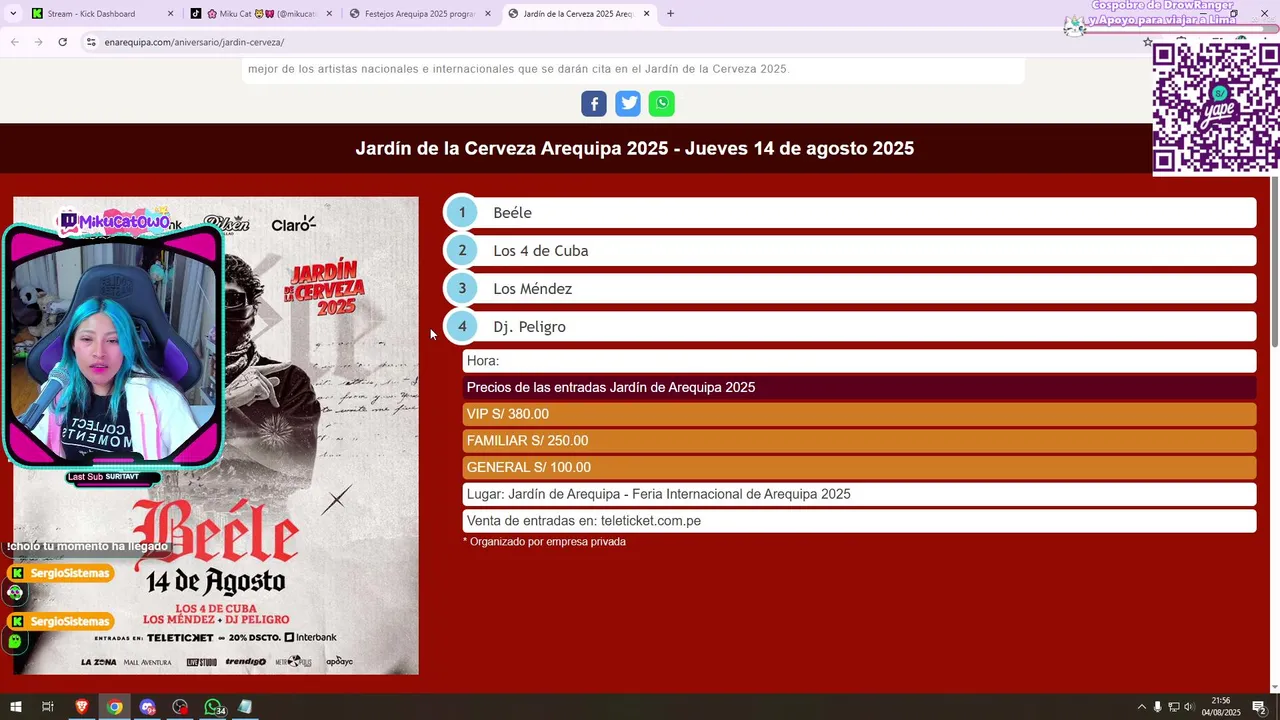
Task: Click the Organizado por empresa privada note
Action: click(x=544, y=542)
